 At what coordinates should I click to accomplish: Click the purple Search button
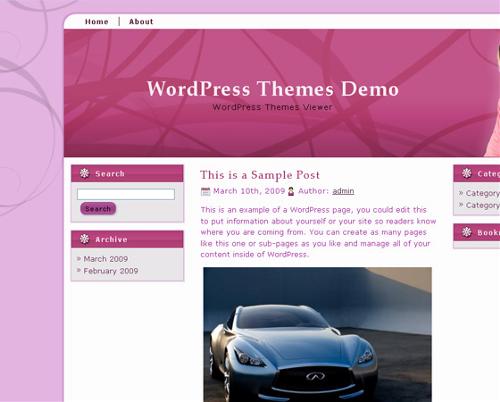98,209
